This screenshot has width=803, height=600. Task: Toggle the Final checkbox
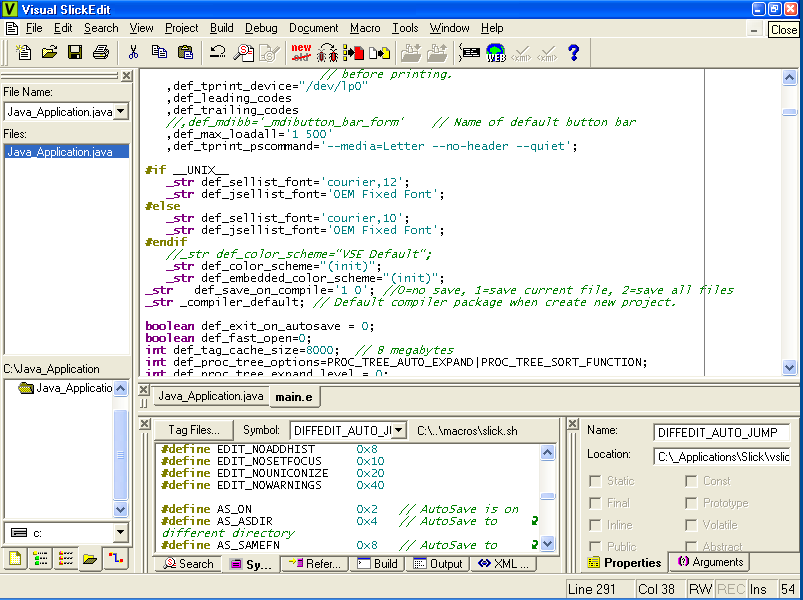click(595, 503)
